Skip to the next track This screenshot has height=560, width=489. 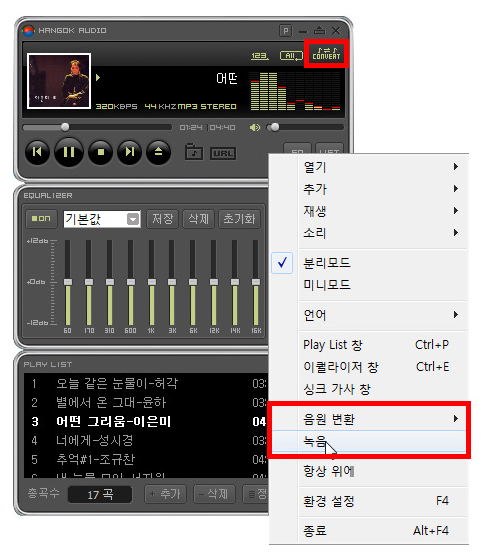(130, 152)
